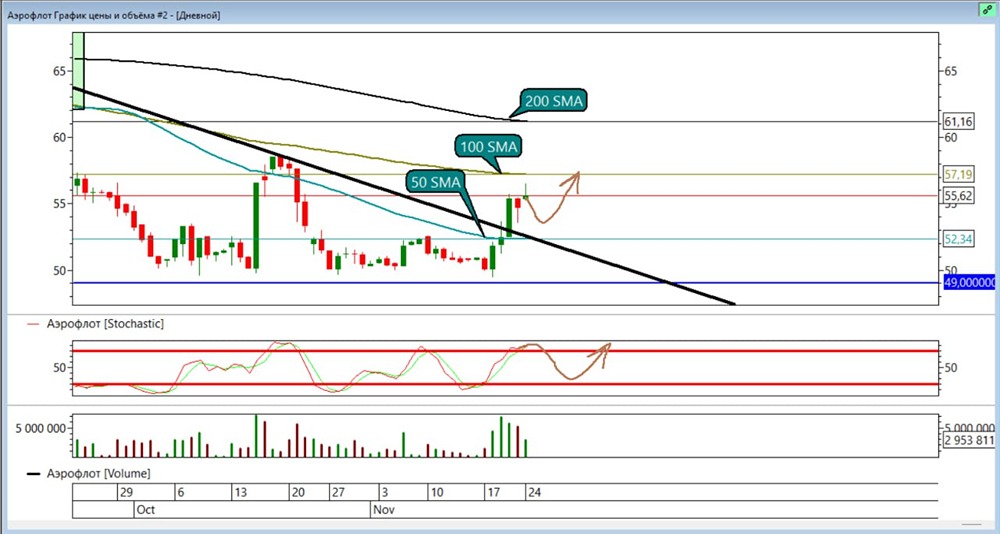This screenshot has height=534, width=1000.
Task: Click the 2 953 811 volume value label
Action: click(x=969, y=440)
